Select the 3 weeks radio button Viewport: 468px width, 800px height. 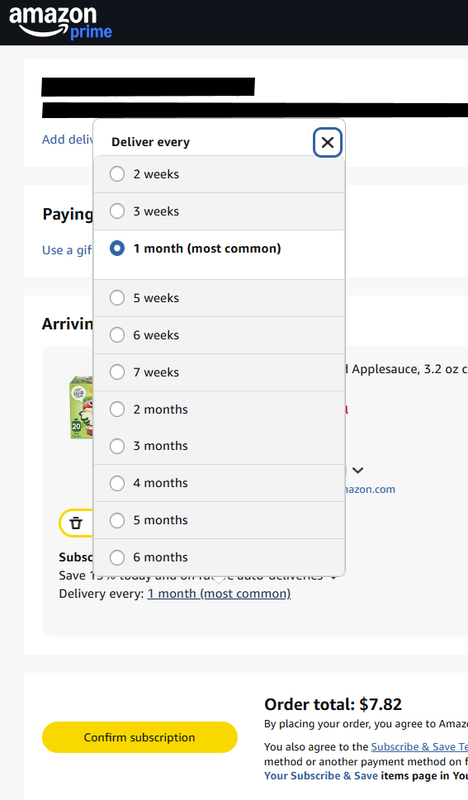coord(117,211)
